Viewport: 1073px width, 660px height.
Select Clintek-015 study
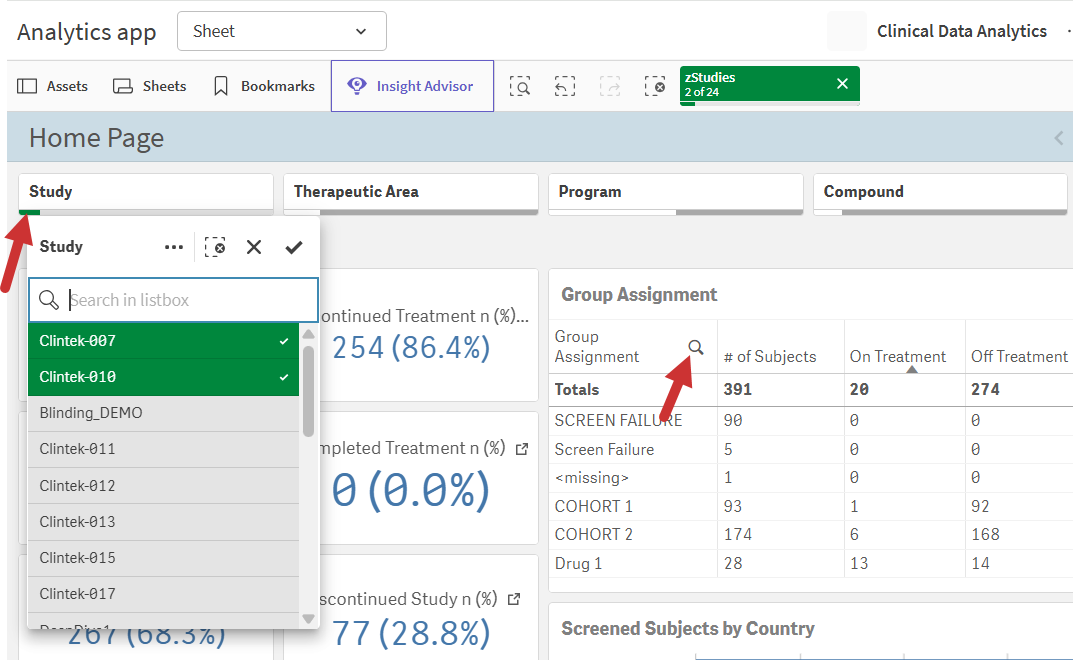click(164, 558)
